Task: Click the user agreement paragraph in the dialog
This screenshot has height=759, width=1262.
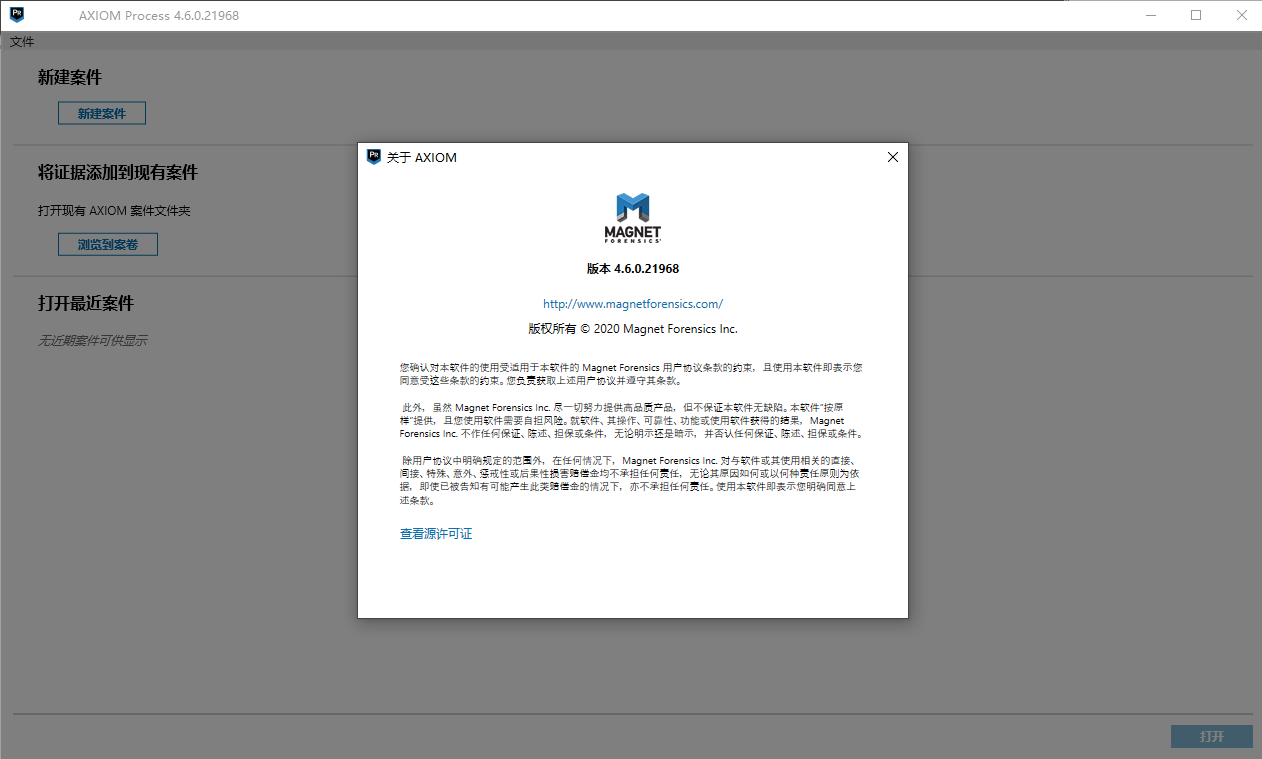Action: [x=632, y=373]
